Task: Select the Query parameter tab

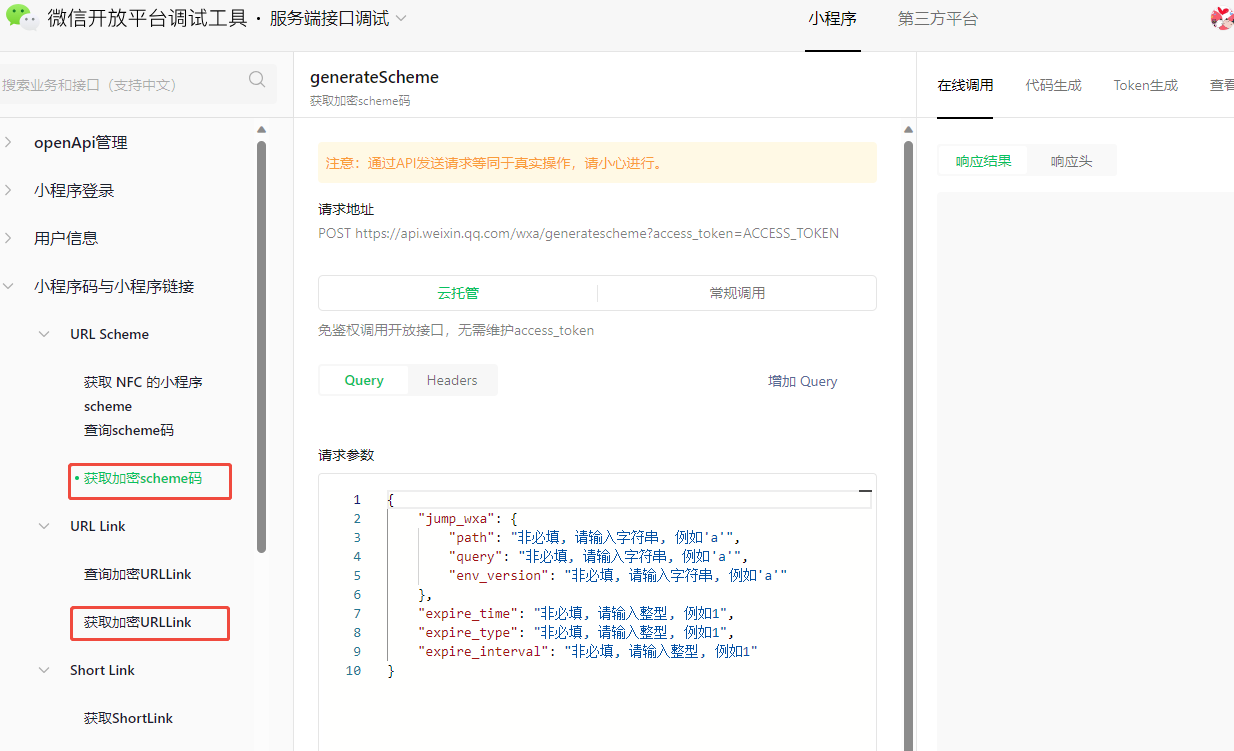Action: coord(364,380)
